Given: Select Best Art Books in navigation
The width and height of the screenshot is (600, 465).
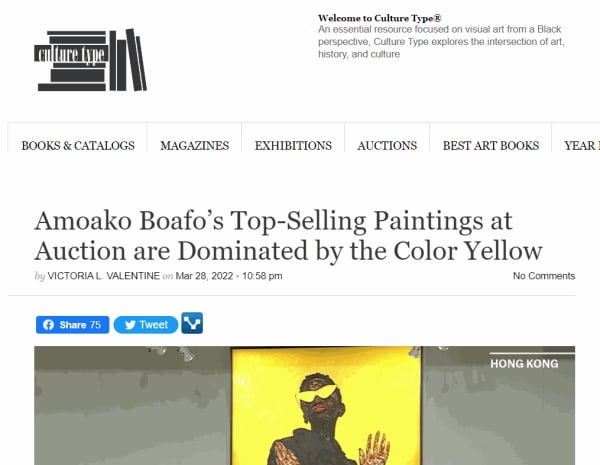Looking at the screenshot, I should [x=491, y=145].
